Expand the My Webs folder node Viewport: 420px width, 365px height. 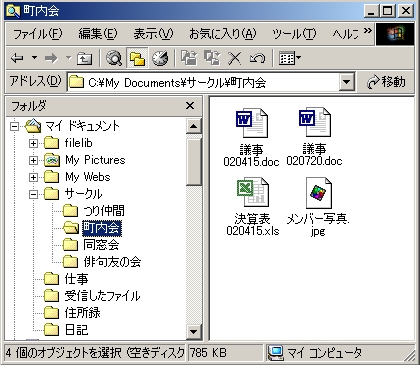coord(33,177)
